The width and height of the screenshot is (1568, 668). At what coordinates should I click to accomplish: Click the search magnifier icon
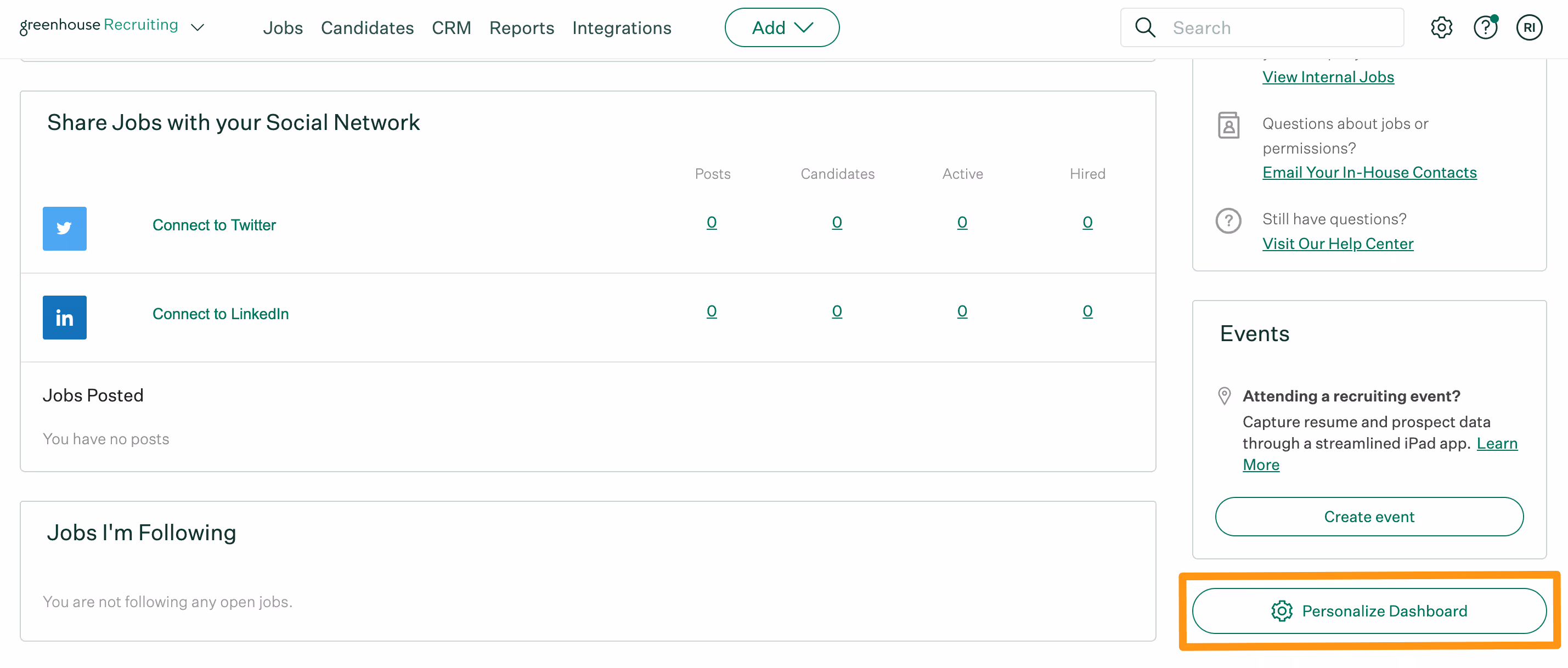pos(1145,27)
